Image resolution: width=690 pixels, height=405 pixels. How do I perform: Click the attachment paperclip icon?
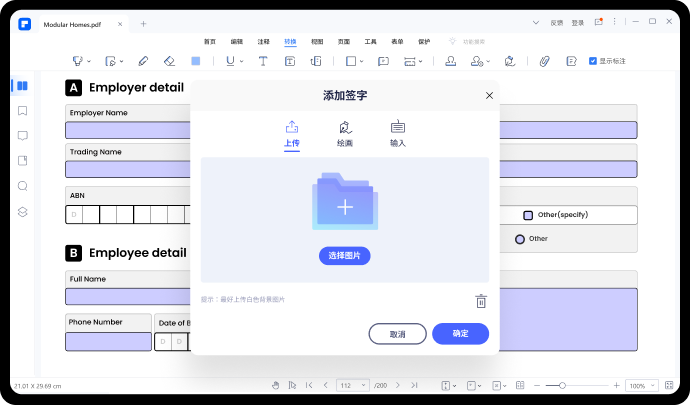pyautogui.click(x=545, y=61)
